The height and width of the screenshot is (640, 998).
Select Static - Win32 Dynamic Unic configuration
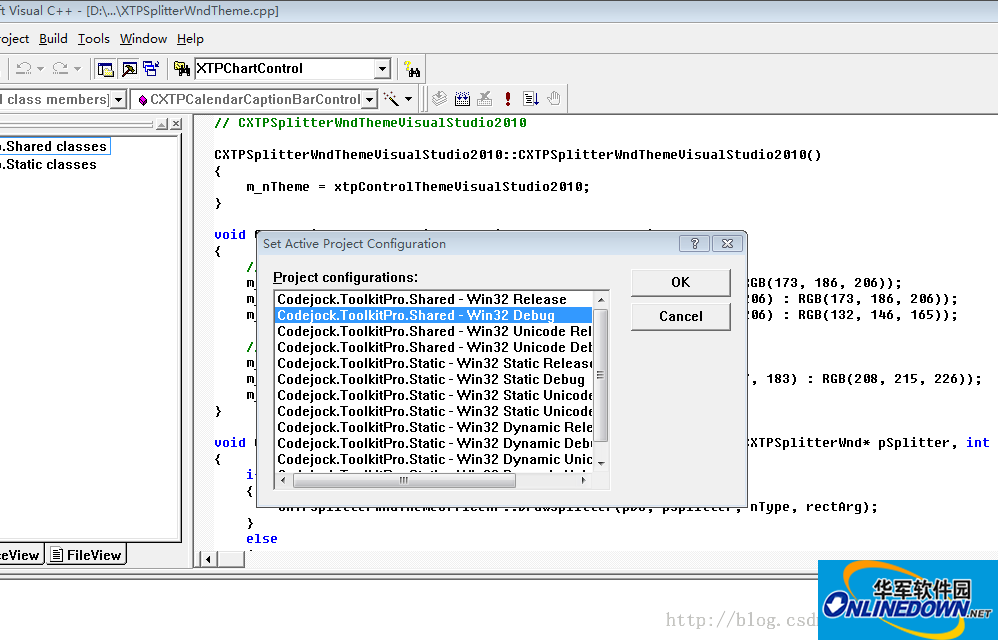tap(433, 459)
